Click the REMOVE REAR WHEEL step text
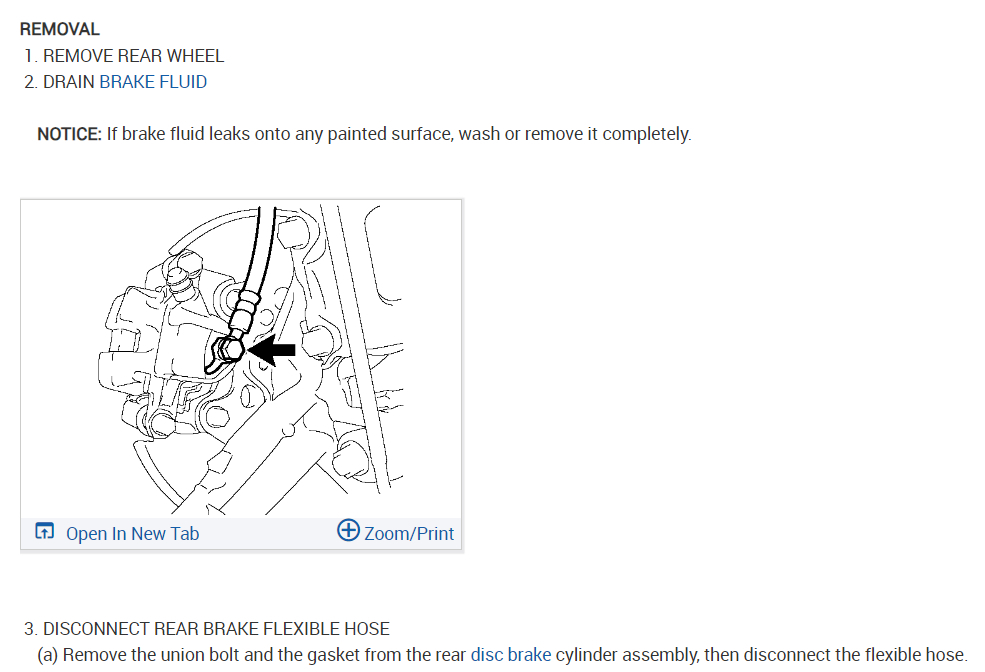Viewport: 985px width, 672px height. pyautogui.click(x=133, y=56)
